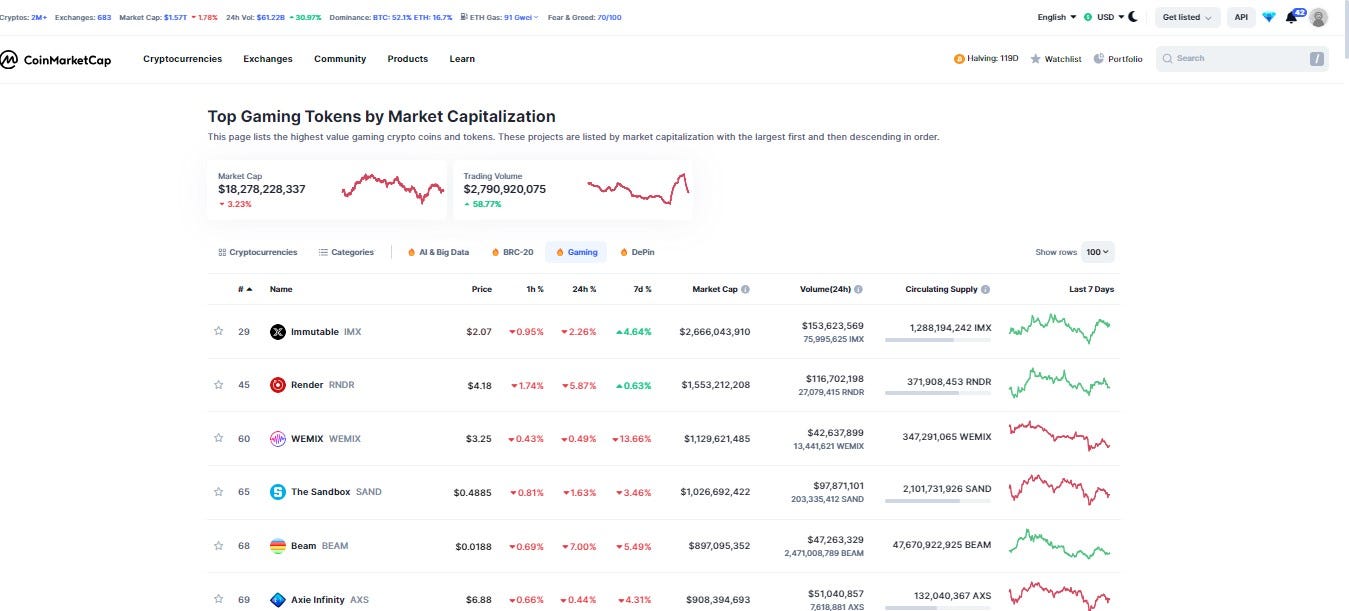Click the WEMIX coin icon
This screenshot has width=1349, height=611.
pyautogui.click(x=278, y=439)
